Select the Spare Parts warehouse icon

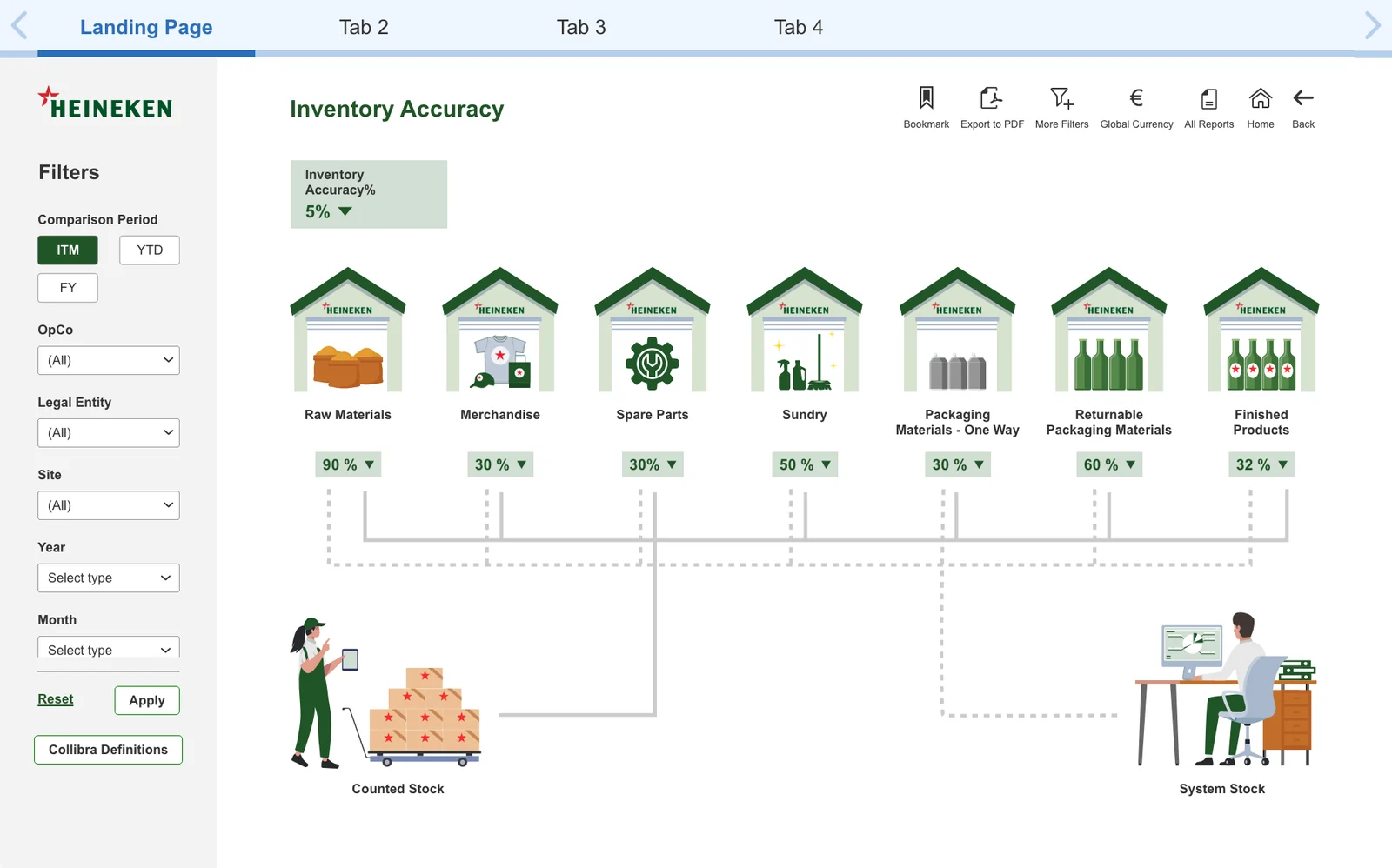[x=652, y=329]
